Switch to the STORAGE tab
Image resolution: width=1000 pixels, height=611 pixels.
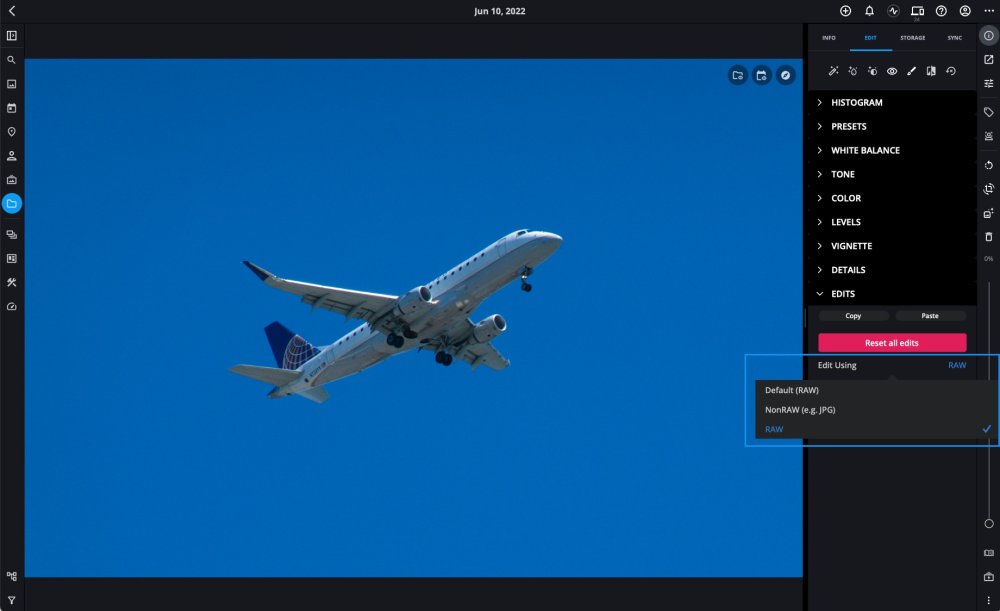[913, 38]
